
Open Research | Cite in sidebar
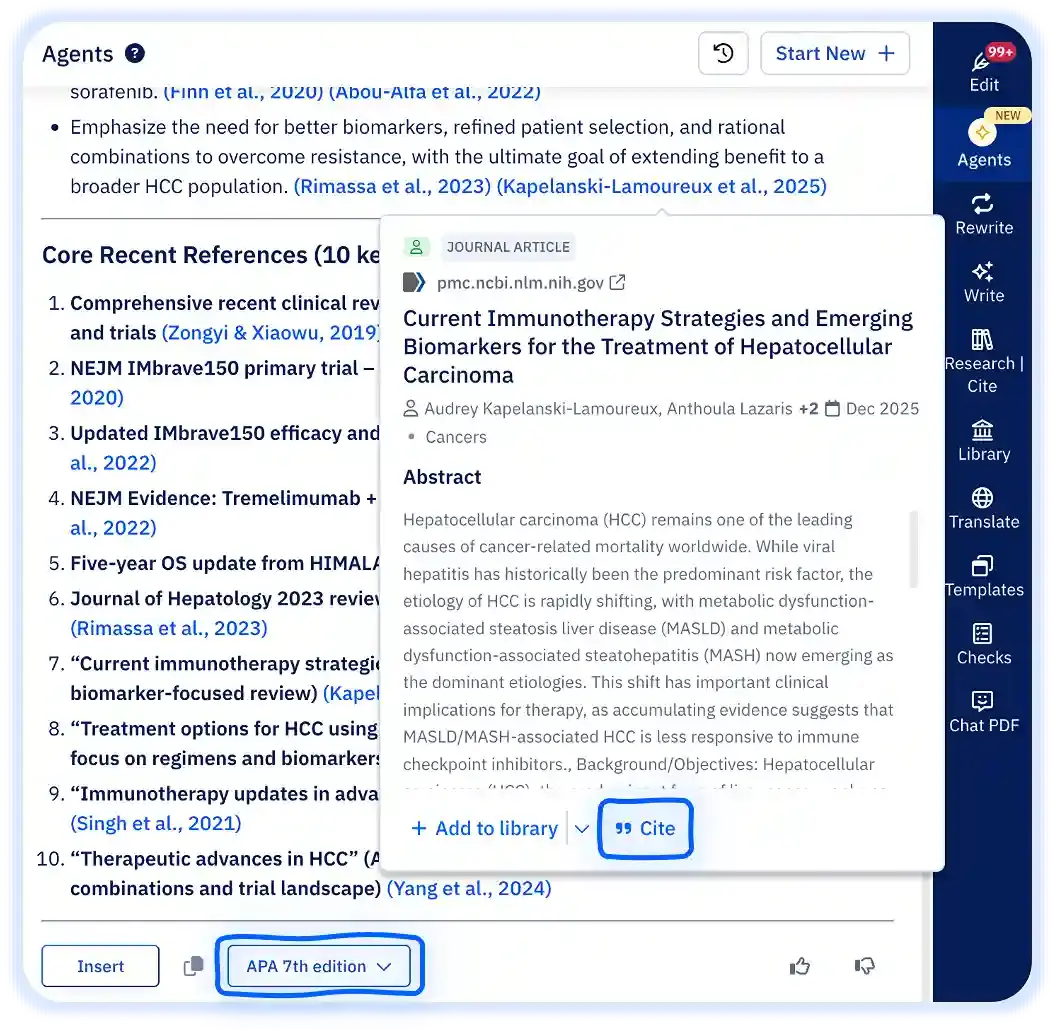(984, 362)
